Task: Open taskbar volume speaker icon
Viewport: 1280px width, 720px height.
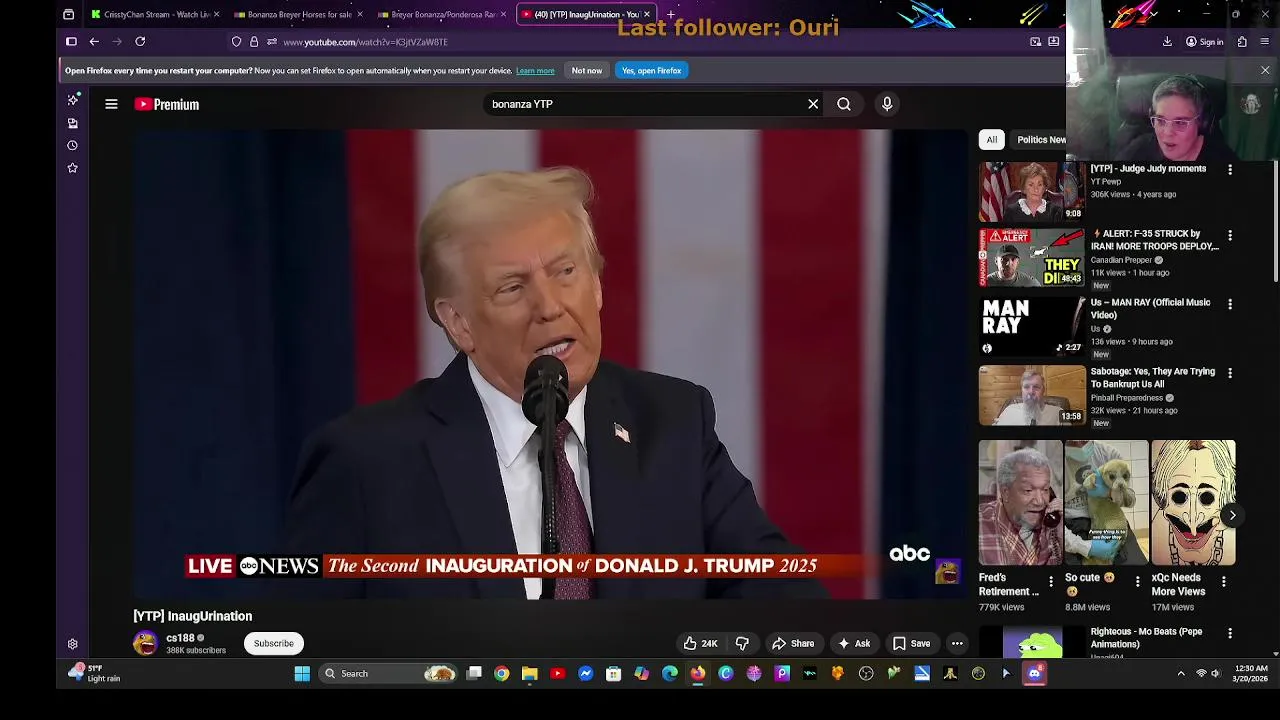Action: coord(1216,674)
